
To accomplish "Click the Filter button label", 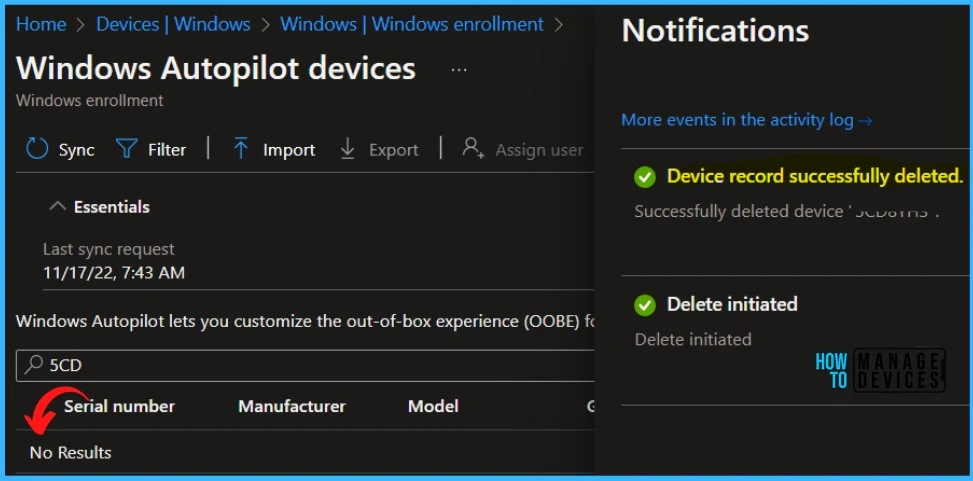I will pos(167,150).
